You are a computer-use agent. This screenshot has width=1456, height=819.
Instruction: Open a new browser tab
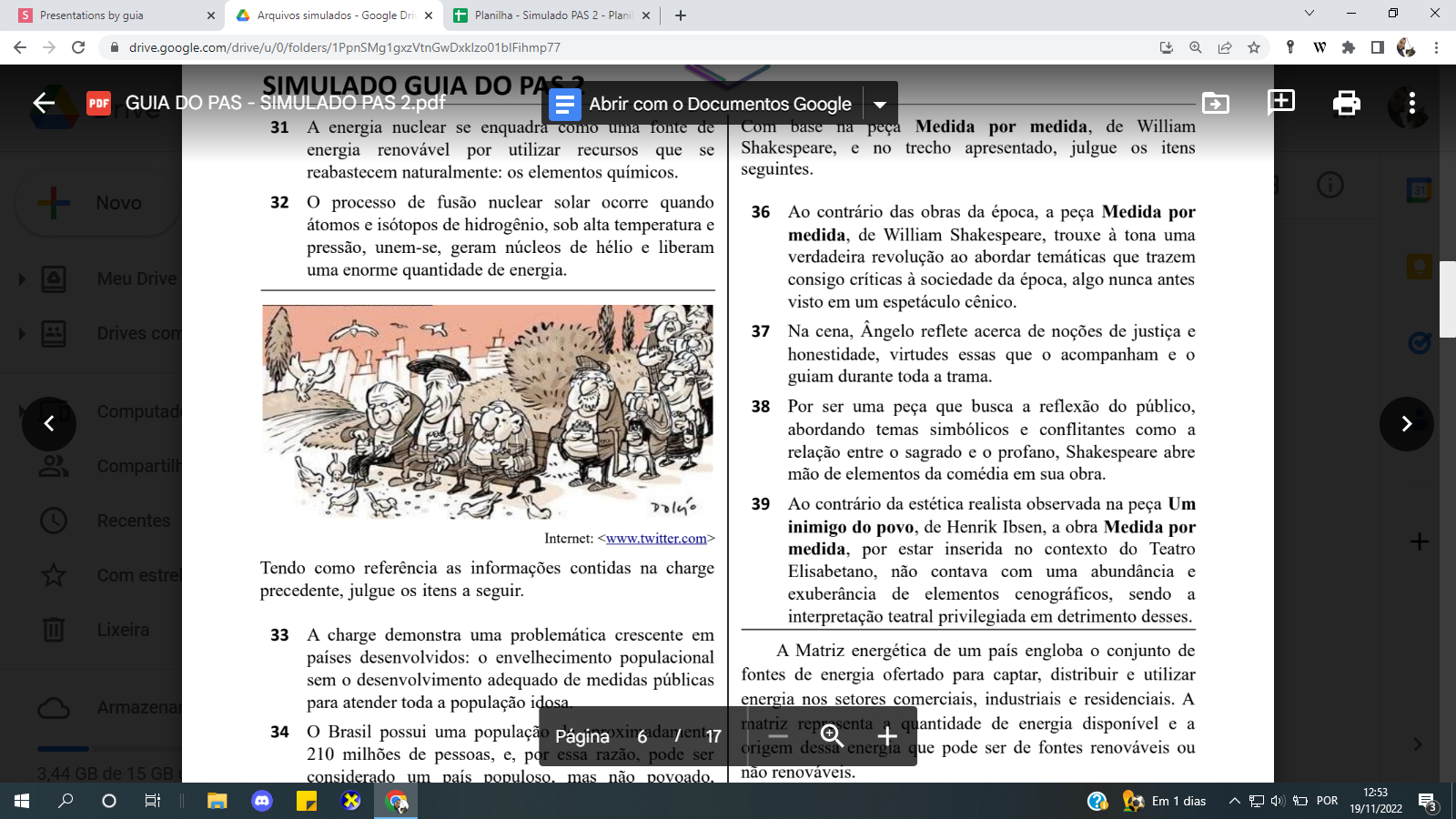click(x=681, y=15)
